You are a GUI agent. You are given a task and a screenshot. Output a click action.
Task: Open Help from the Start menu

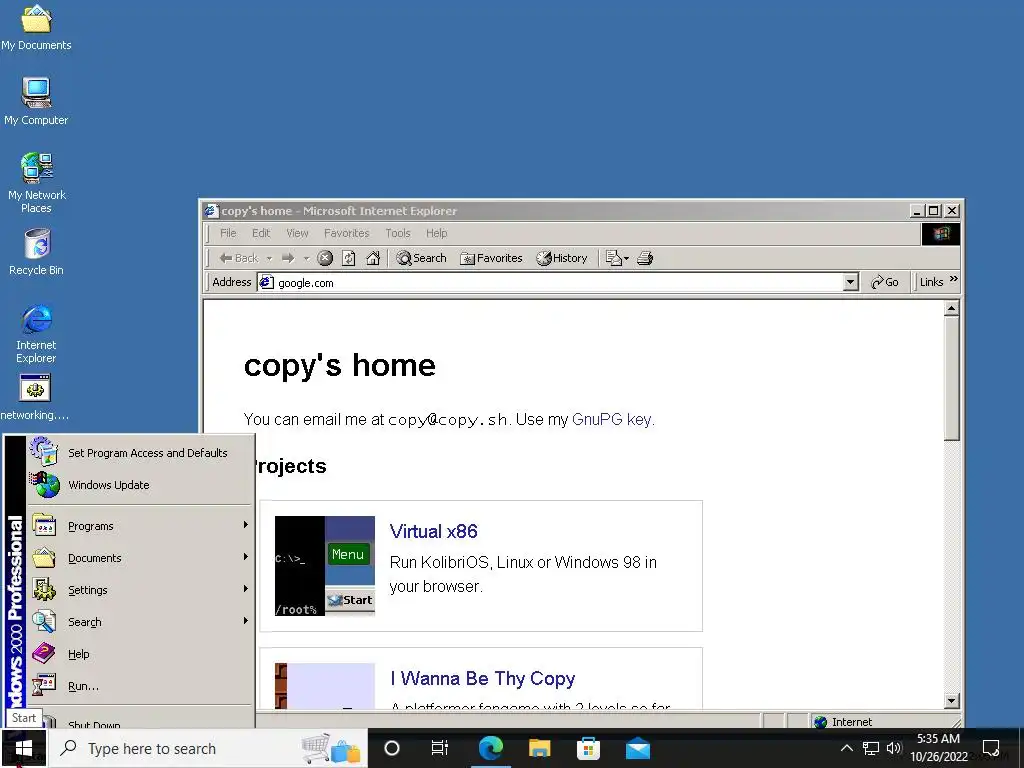[140, 654]
